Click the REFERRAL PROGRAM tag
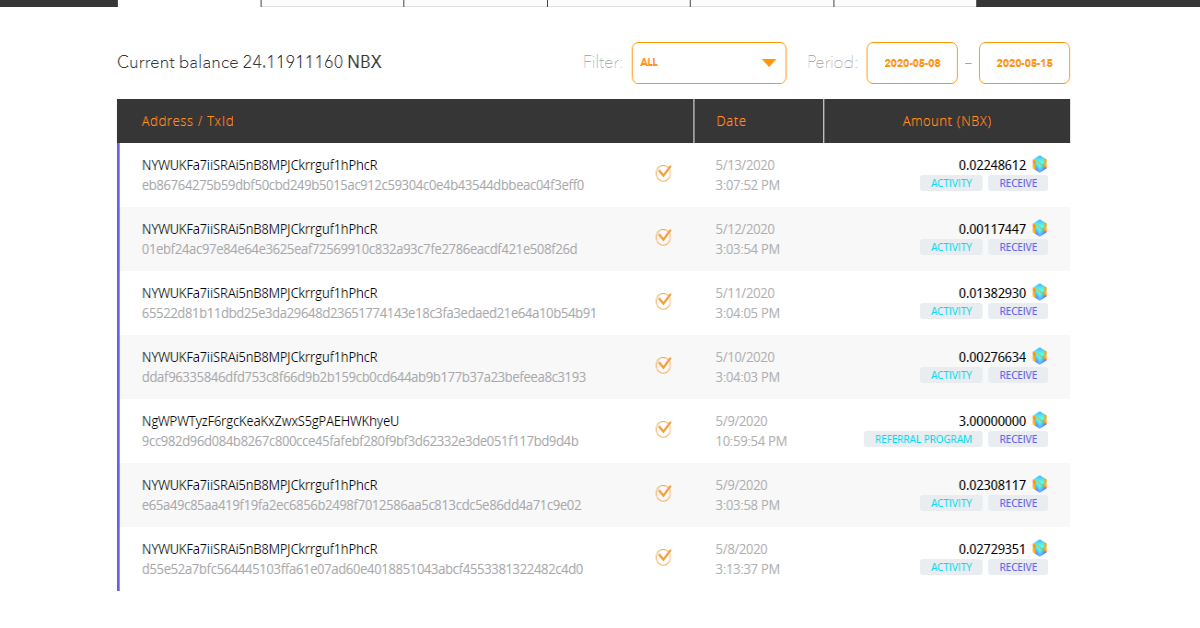 (x=923, y=439)
